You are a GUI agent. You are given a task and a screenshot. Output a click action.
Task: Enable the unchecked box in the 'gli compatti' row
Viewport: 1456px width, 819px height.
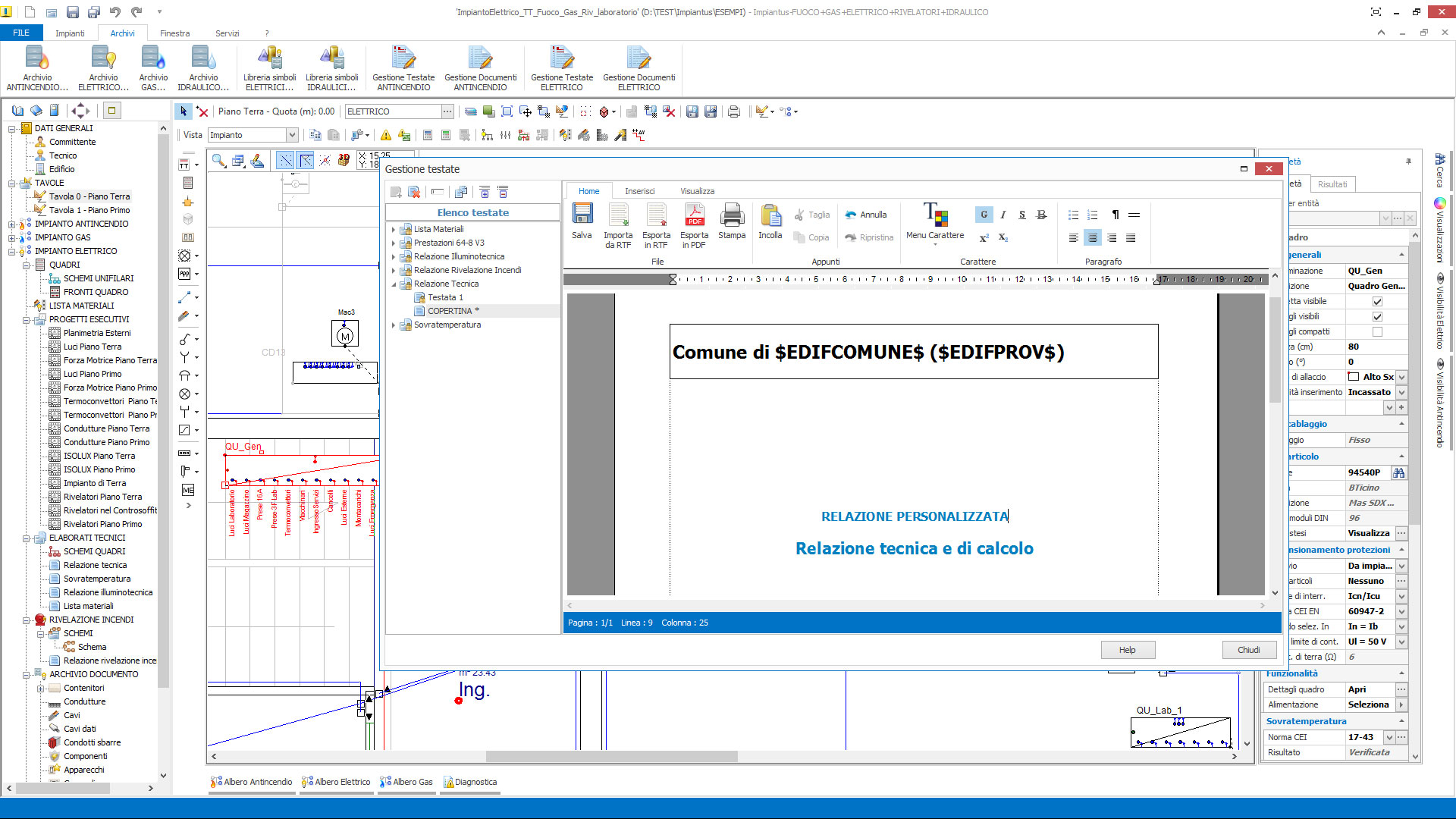1377,331
